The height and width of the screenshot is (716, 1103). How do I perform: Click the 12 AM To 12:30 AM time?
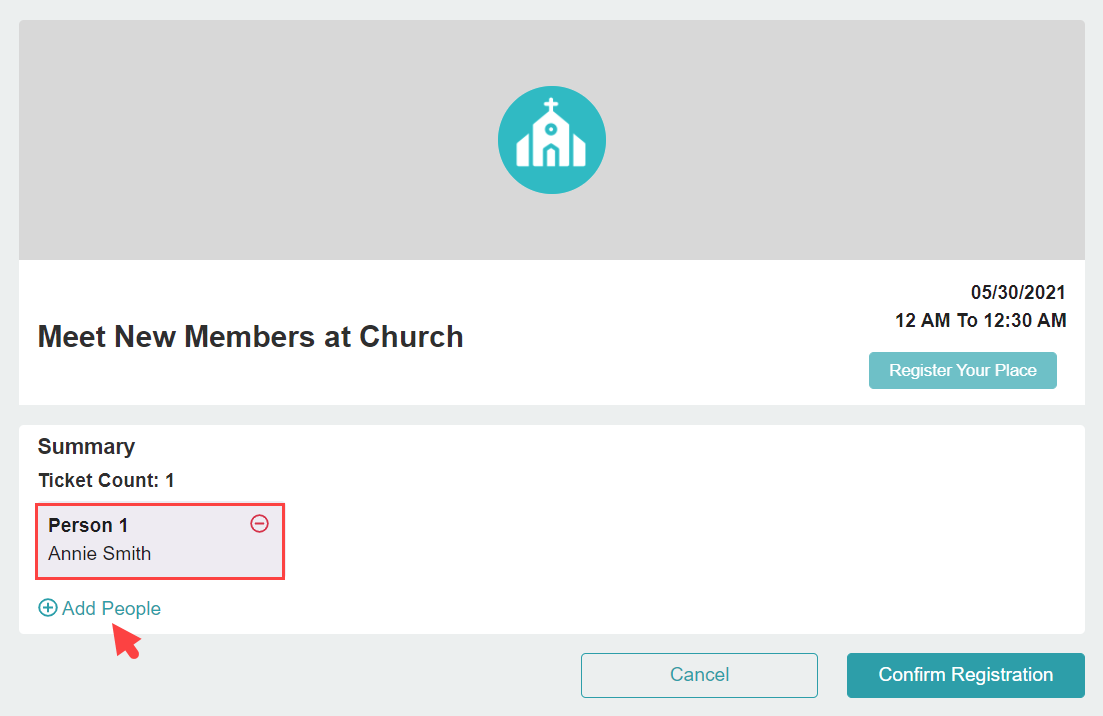pyautogui.click(x=980, y=320)
